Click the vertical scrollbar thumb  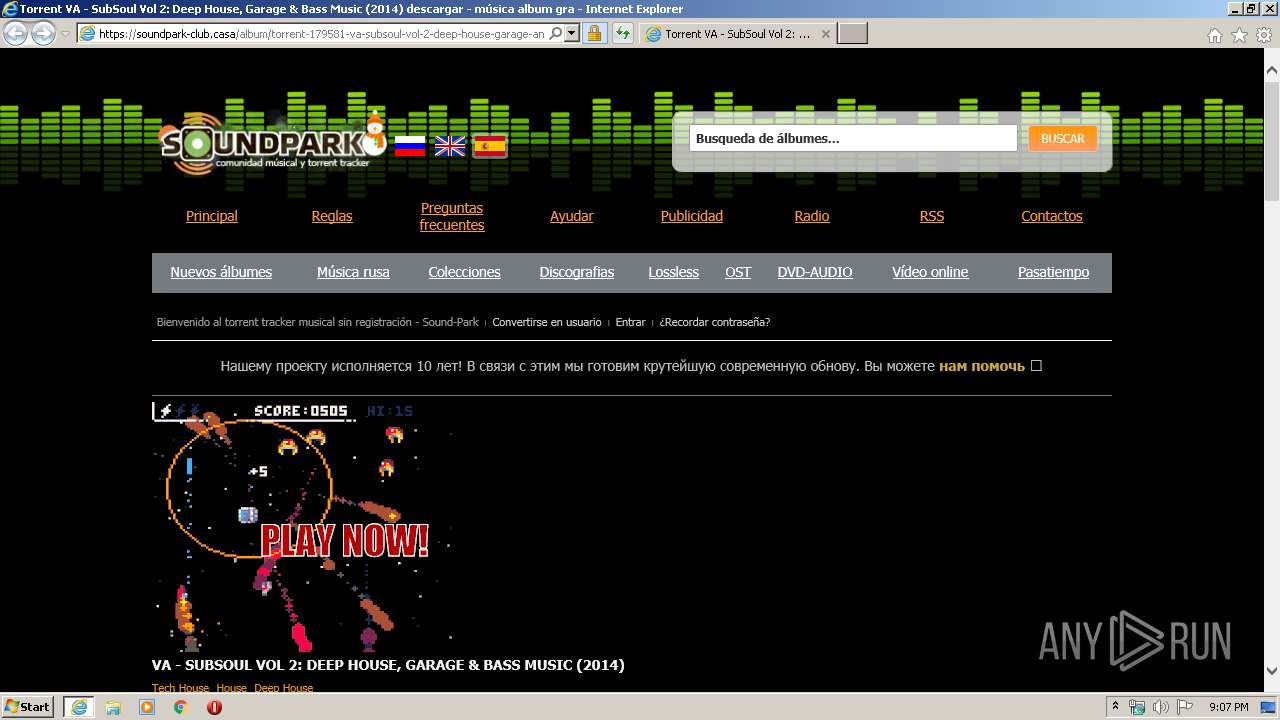1271,140
